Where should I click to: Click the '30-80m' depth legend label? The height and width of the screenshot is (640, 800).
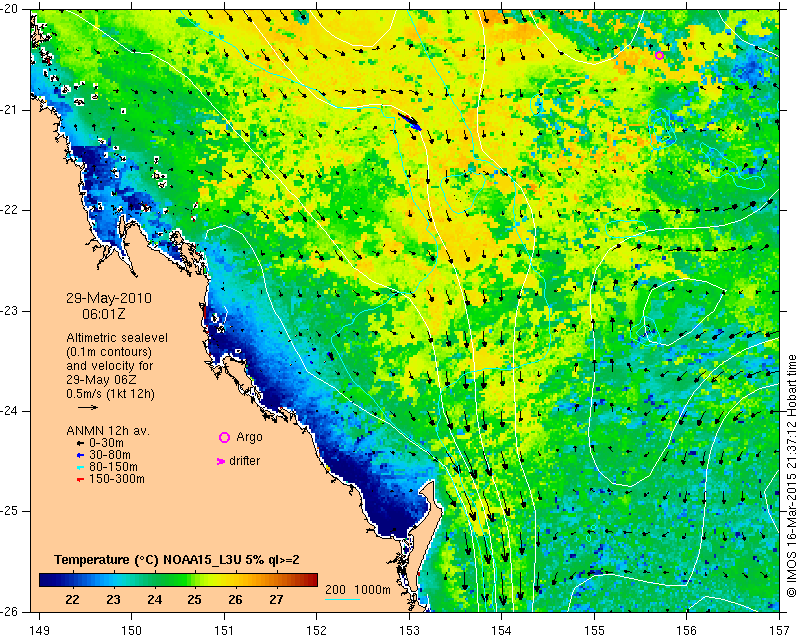click(x=110, y=455)
